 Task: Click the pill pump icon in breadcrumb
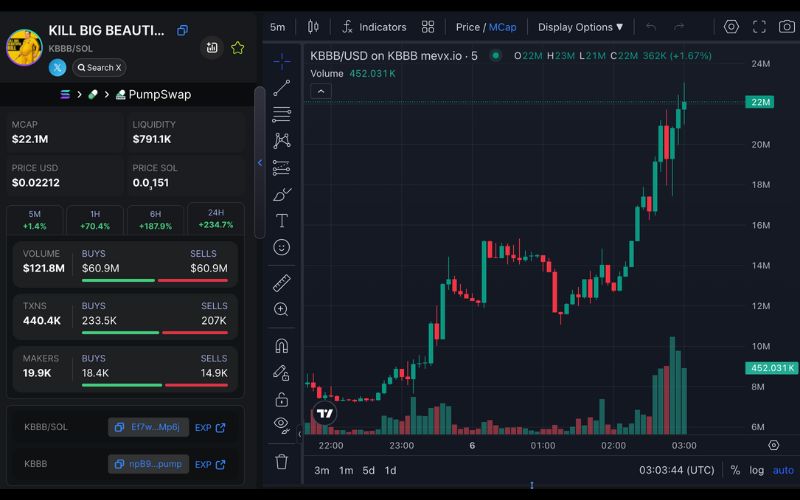click(x=93, y=94)
